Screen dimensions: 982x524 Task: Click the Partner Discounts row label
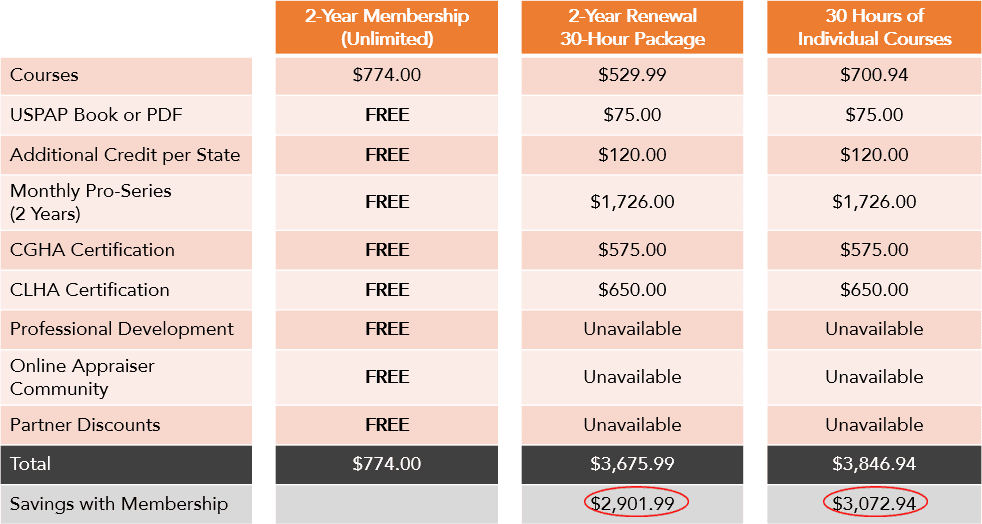(85, 424)
